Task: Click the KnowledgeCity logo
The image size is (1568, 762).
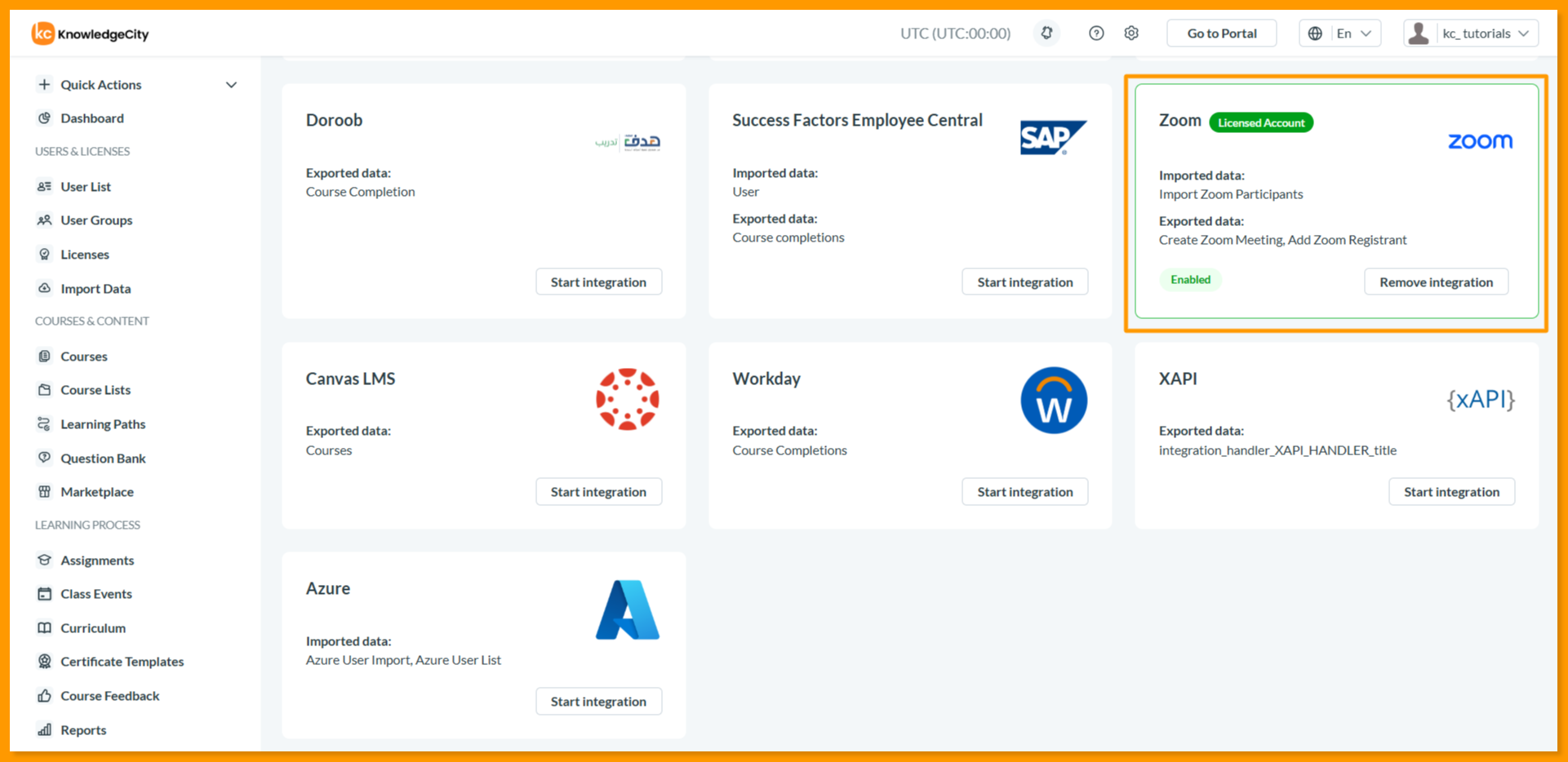Action: click(91, 33)
